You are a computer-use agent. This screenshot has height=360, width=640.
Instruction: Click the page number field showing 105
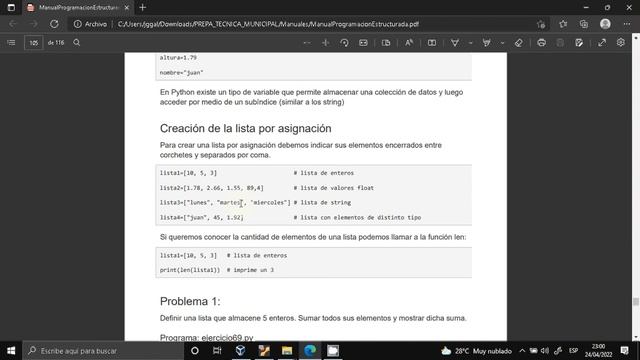(33, 42)
